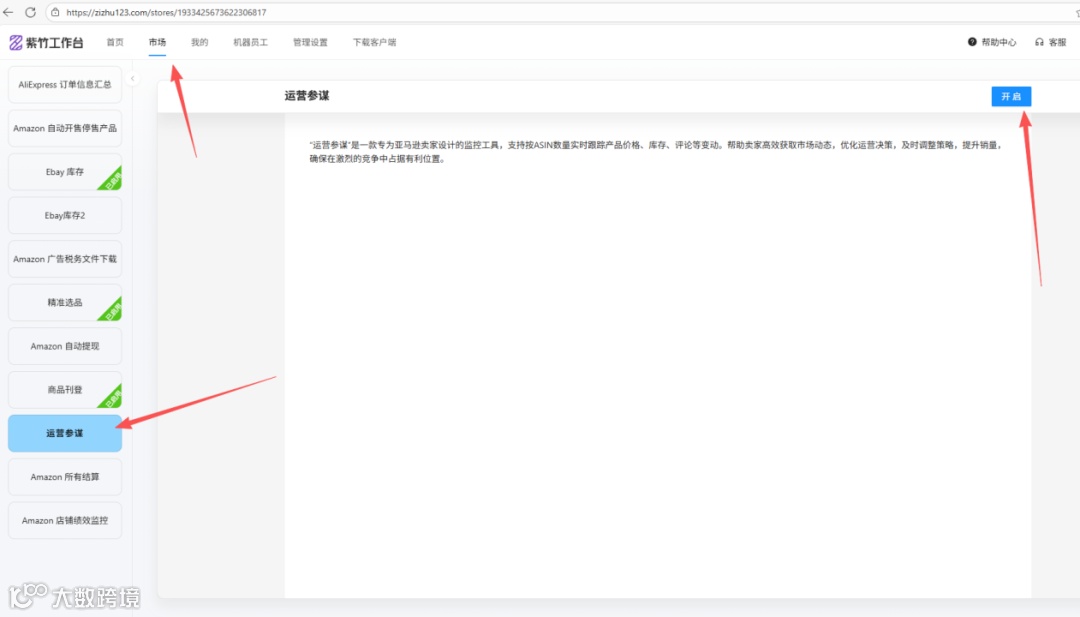Collapse the sidebar with the chevron

(x=132, y=79)
